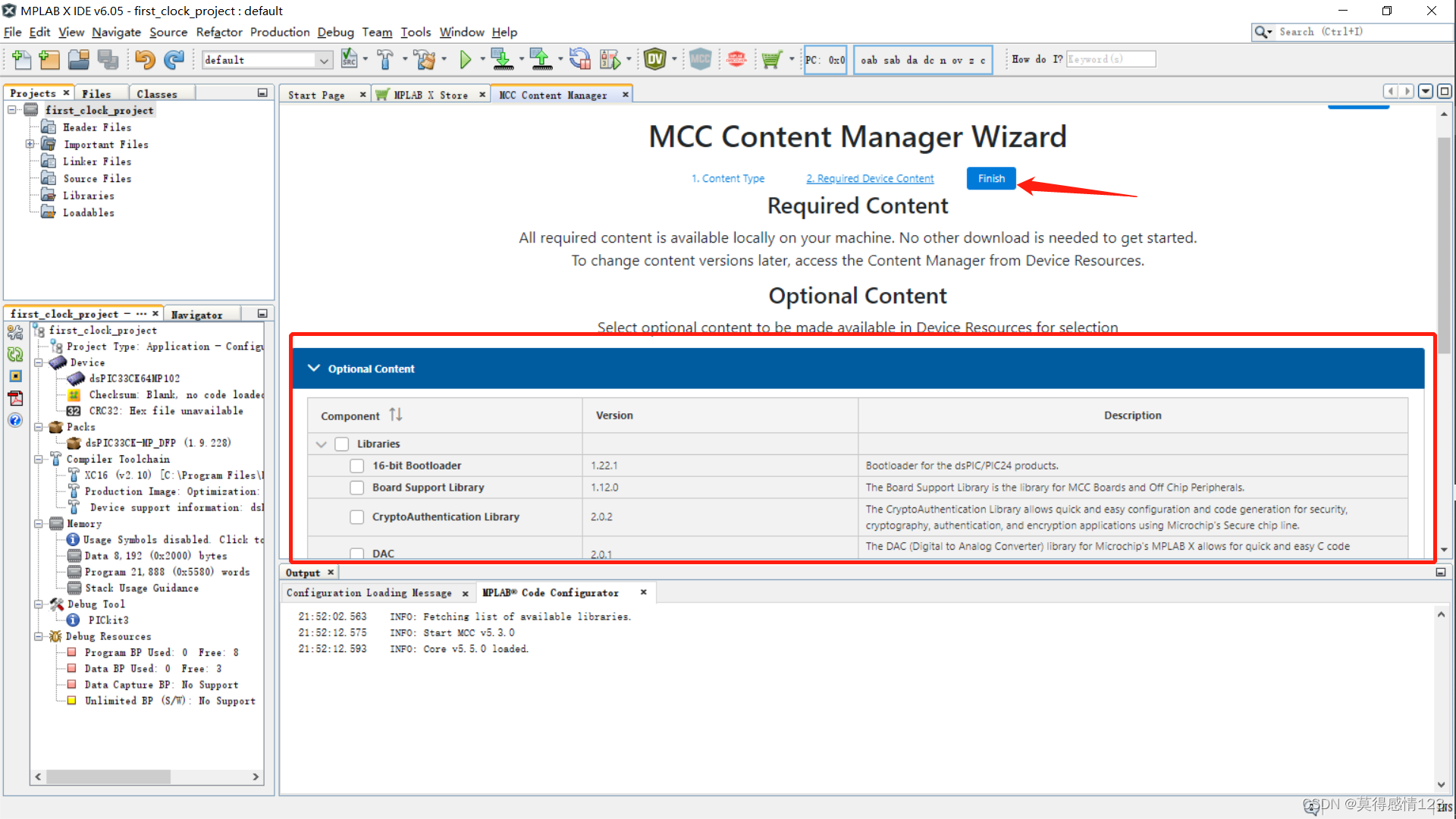Open the default configuration dropdown
This screenshot has height=819, width=1456.
pos(325,60)
